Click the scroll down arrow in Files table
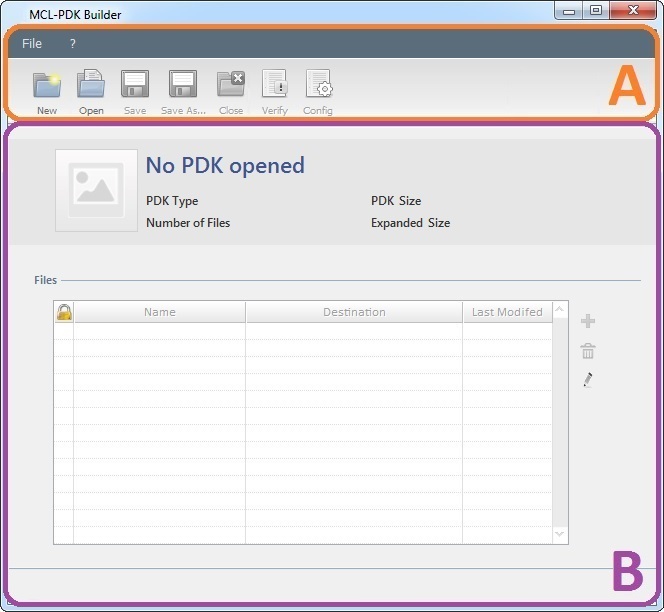The image size is (664, 612). tap(560, 535)
